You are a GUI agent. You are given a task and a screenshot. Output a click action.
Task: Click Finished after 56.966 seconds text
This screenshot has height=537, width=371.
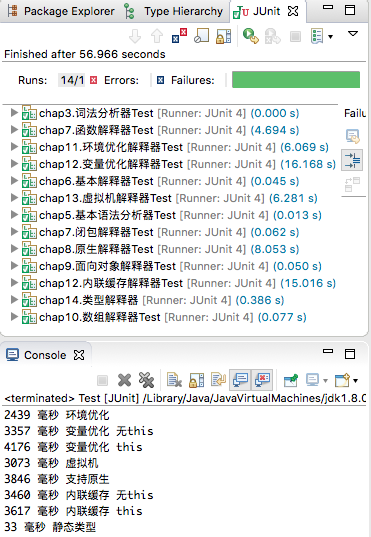click(85, 54)
